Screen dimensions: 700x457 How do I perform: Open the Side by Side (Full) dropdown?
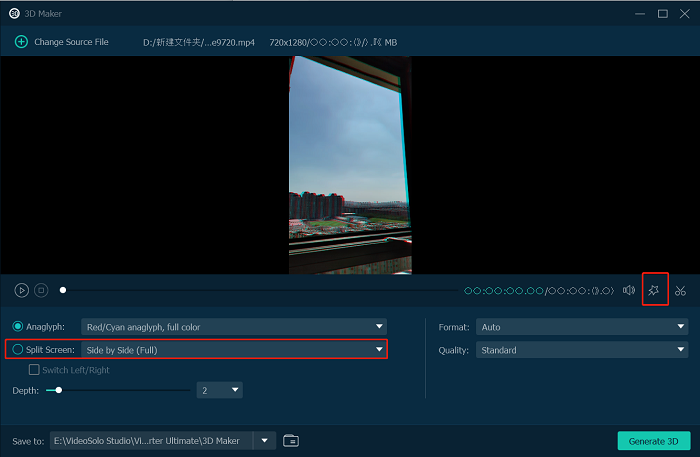234,350
